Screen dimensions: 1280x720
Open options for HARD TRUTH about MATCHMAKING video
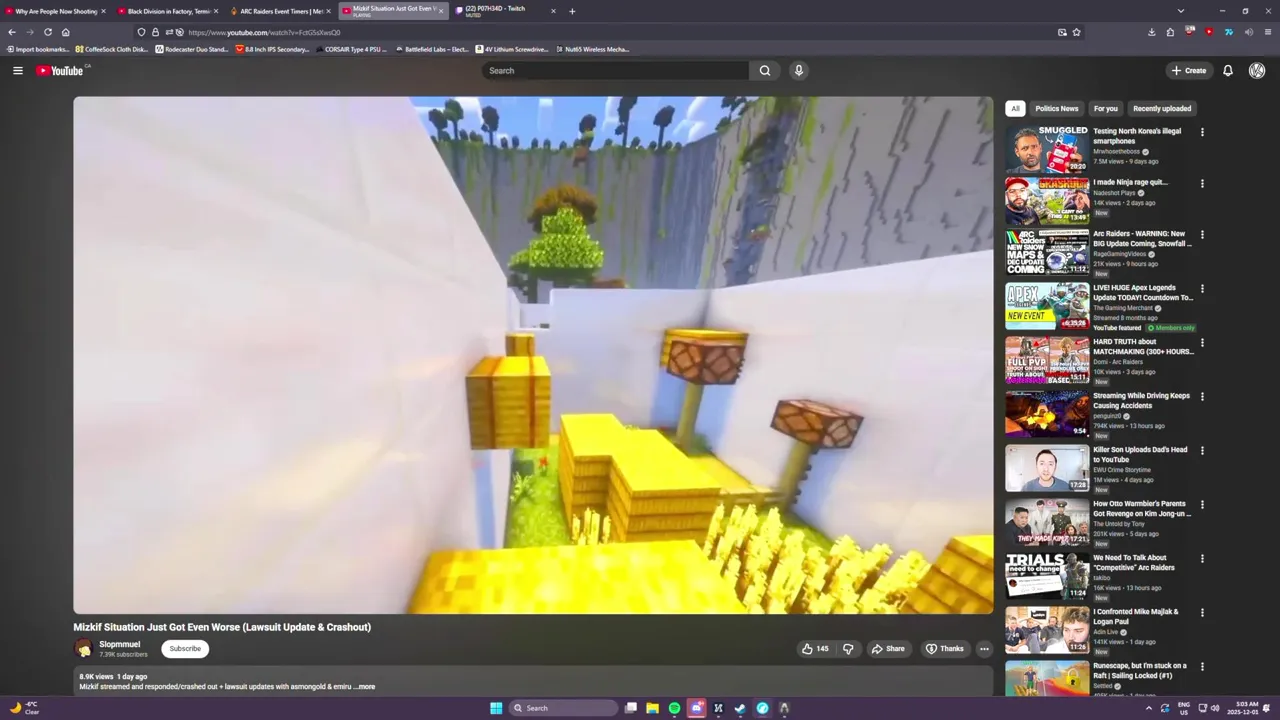point(1202,344)
